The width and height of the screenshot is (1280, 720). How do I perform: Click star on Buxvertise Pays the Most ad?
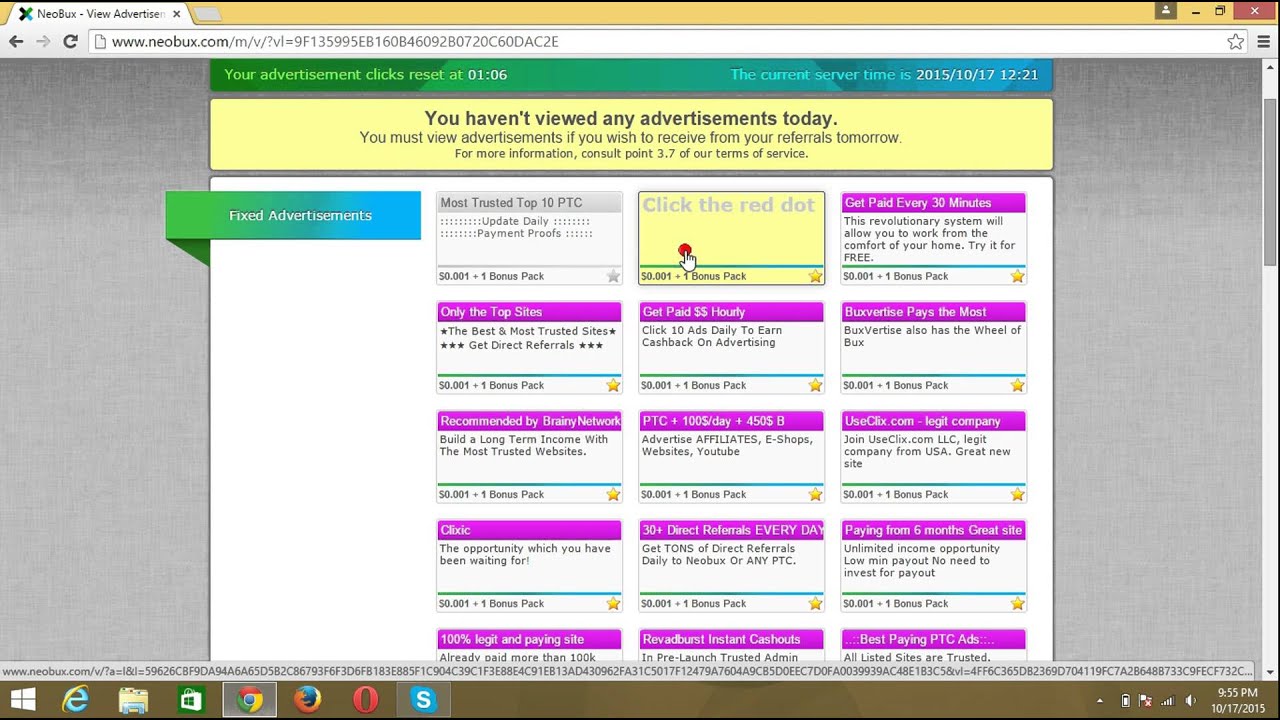tap(1017, 385)
